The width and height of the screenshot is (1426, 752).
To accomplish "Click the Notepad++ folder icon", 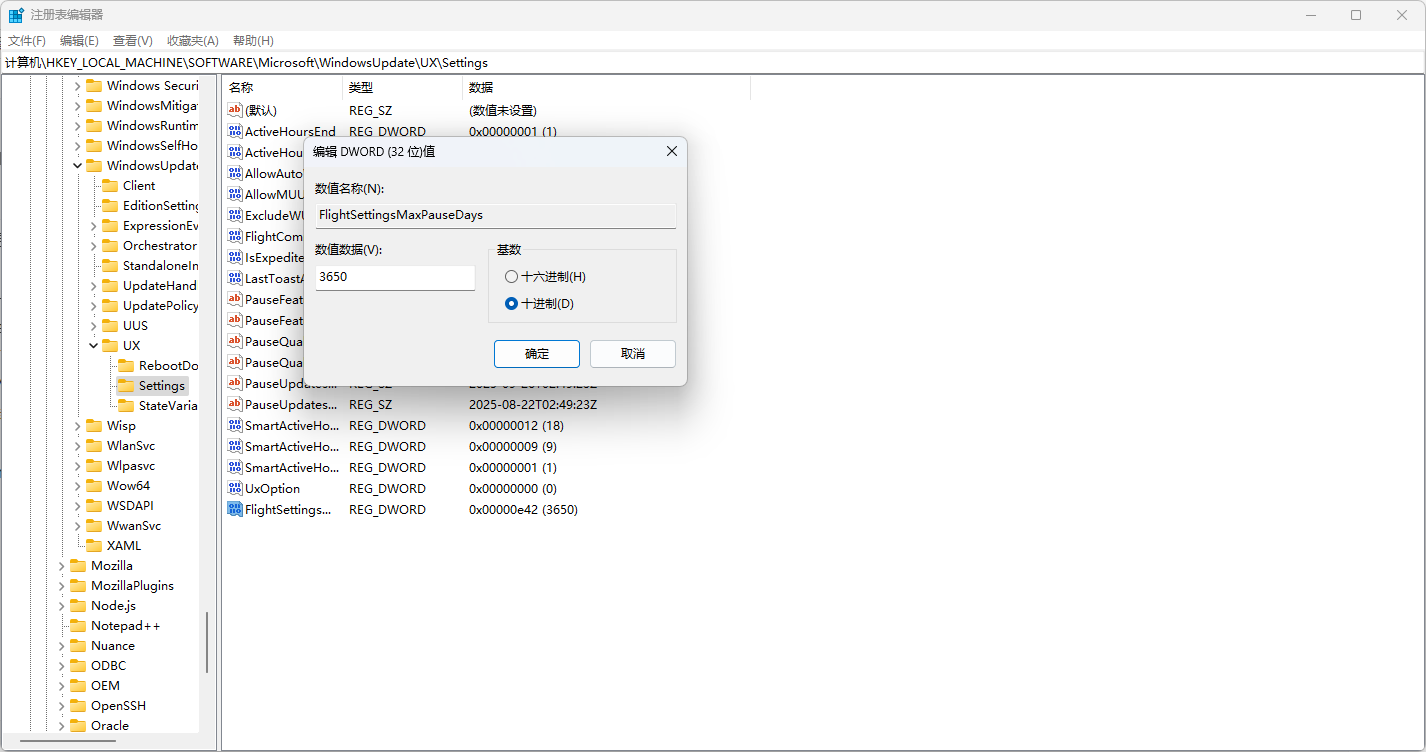I will [x=78, y=625].
